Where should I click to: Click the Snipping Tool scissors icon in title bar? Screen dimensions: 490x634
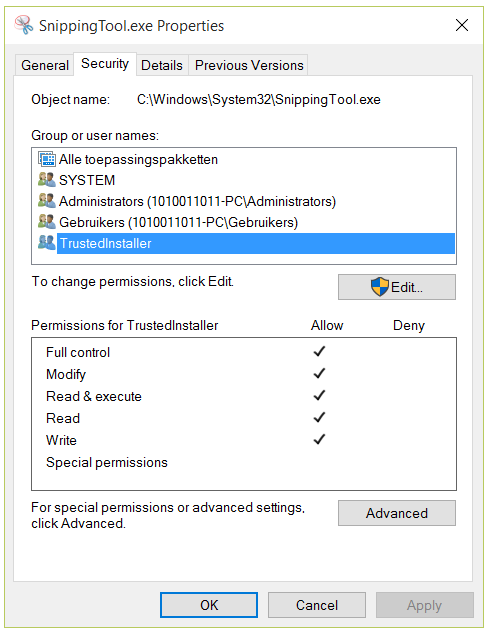click(23, 25)
